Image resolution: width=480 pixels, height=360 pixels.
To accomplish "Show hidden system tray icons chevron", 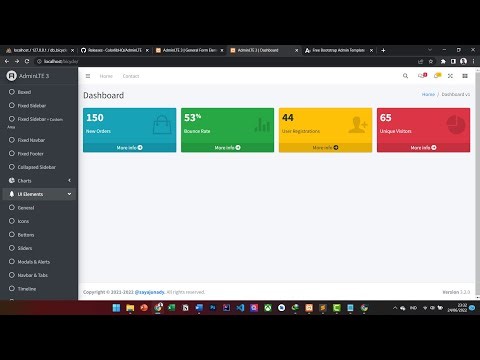I will click(x=395, y=308).
